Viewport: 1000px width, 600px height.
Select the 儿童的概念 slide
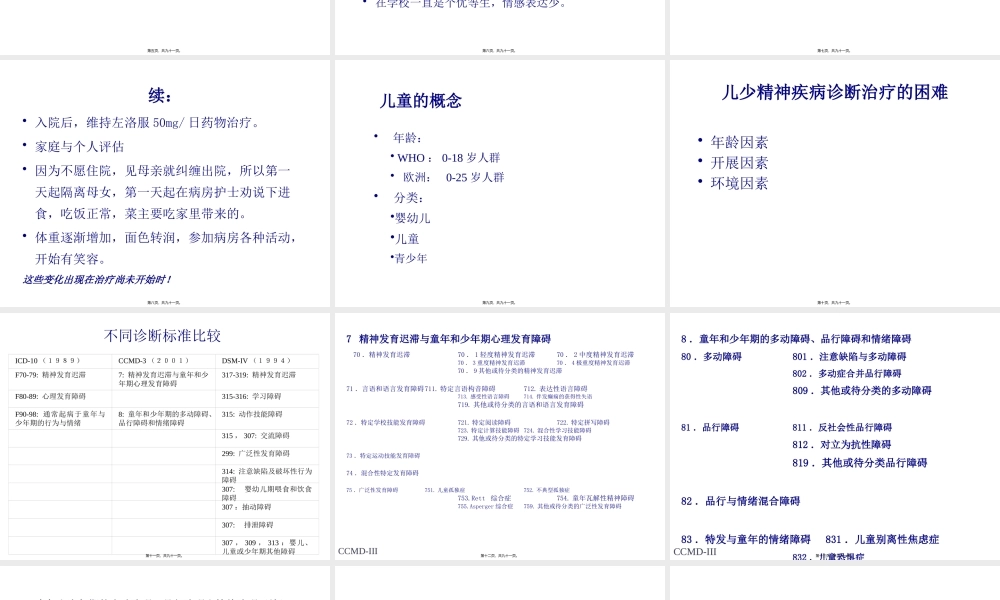499,180
